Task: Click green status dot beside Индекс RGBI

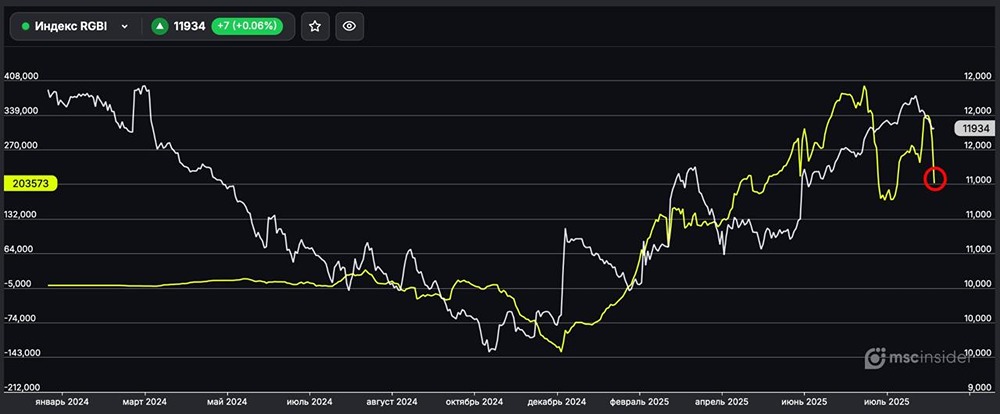Action: tap(25, 26)
